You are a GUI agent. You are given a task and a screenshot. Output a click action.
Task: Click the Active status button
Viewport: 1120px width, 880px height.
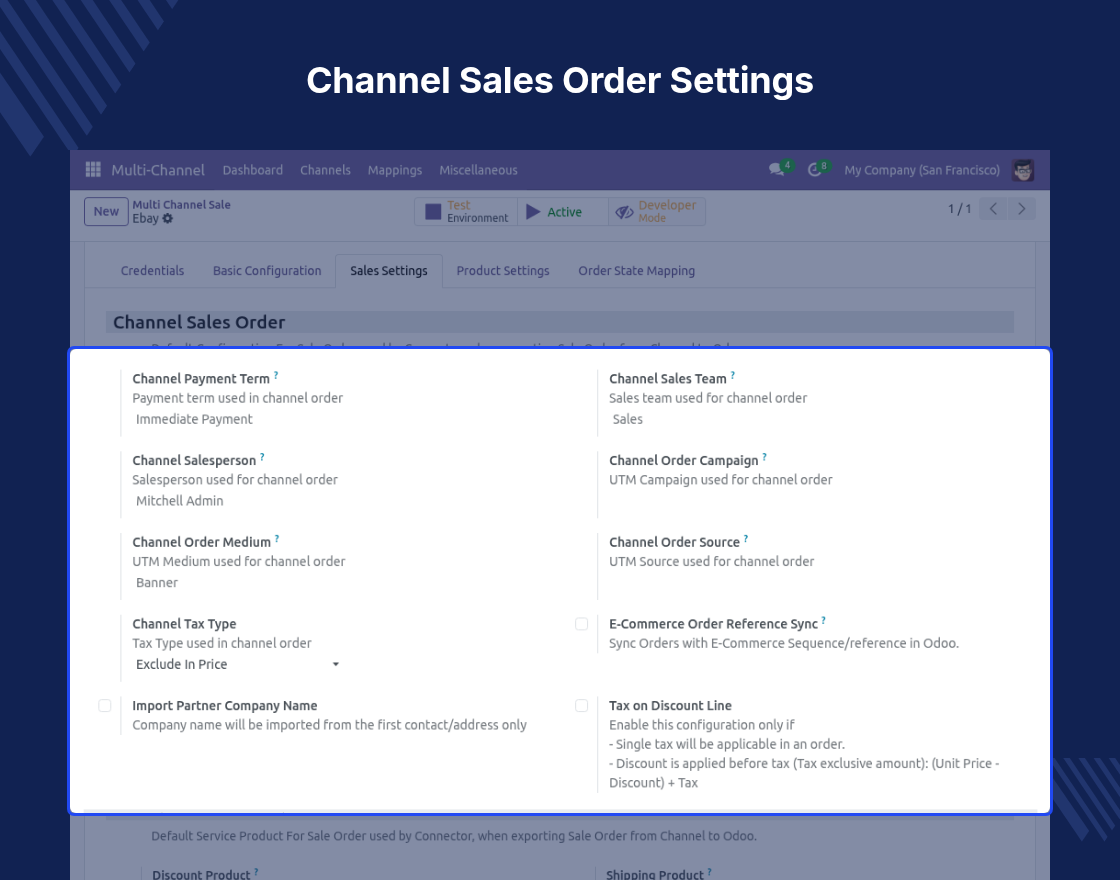pyautogui.click(x=563, y=211)
